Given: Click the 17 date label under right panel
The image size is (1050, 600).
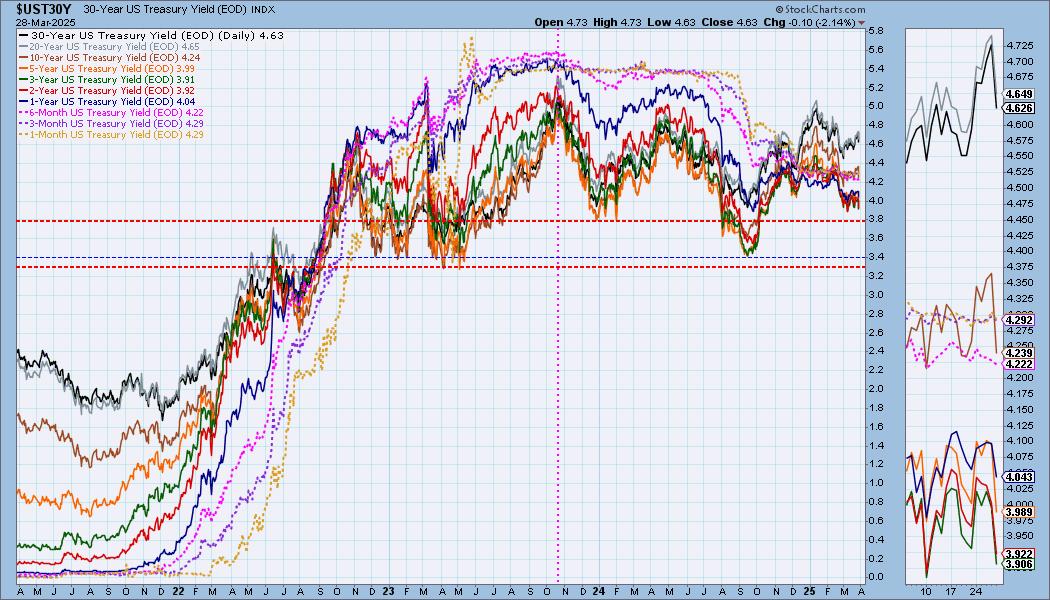Looking at the screenshot, I should click(x=951, y=592).
